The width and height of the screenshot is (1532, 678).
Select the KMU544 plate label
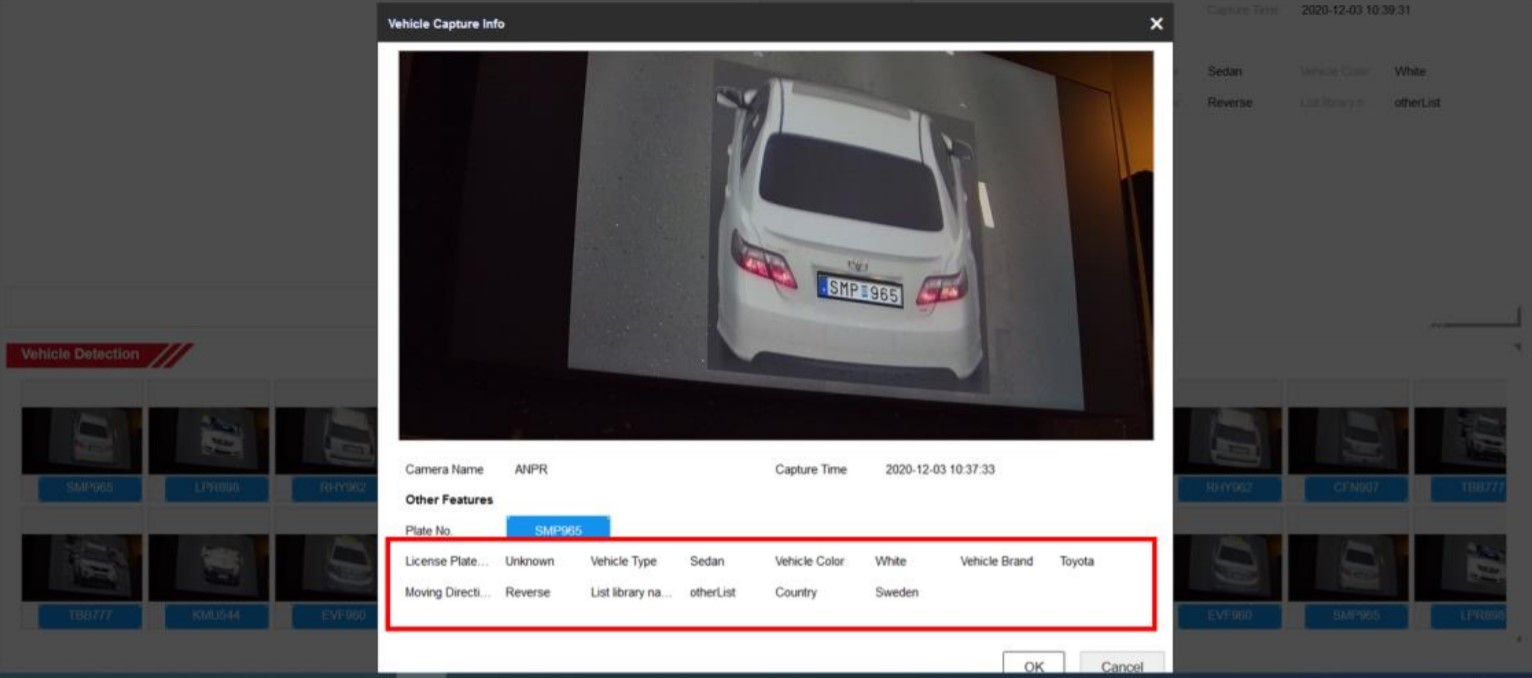click(x=208, y=616)
